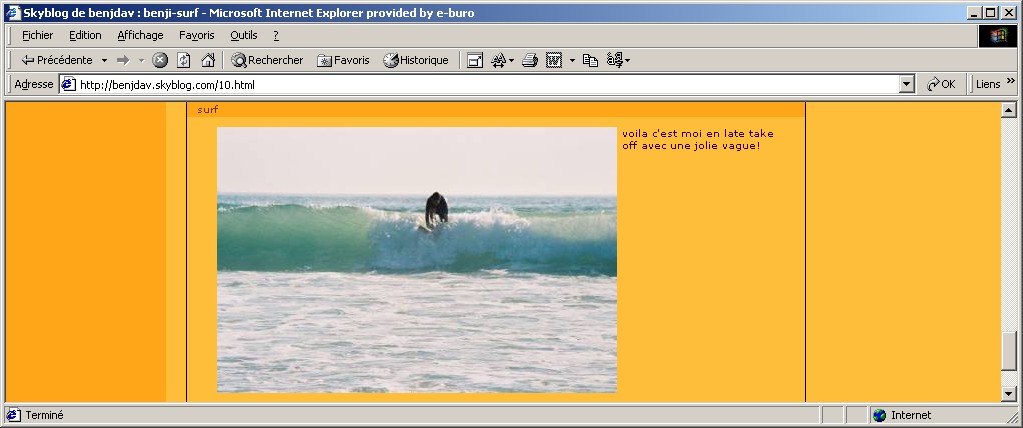Print the page with the printer icon
Viewport: 1023px width, 428px height.
pyautogui.click(x=530, y=60)
